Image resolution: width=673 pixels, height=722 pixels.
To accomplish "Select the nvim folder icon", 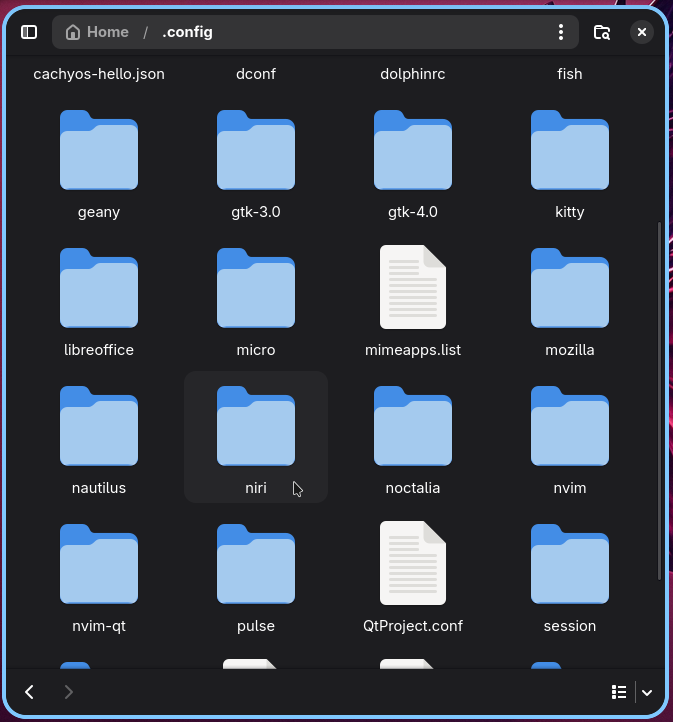I will pyautogui.click(x=570, y=426).
